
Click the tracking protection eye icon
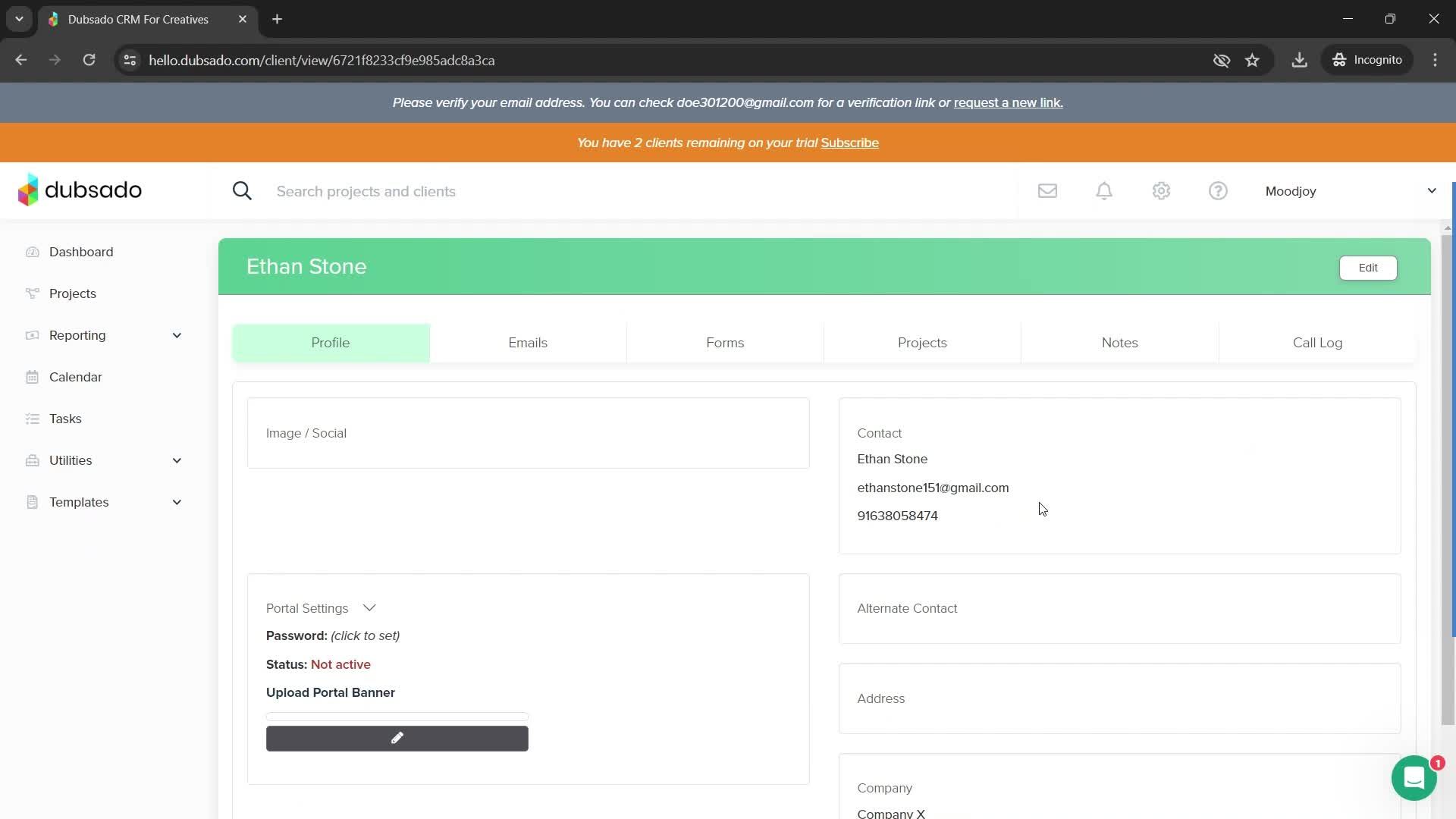click(x=1221, y=60)
